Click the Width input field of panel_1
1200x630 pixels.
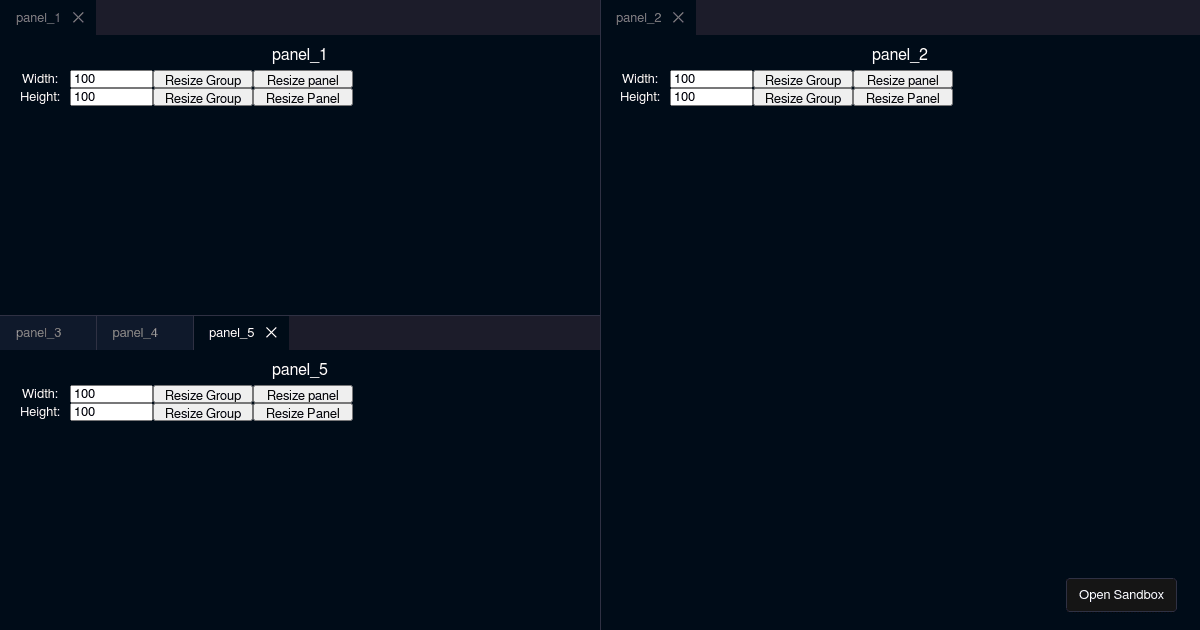click(111, 78)
